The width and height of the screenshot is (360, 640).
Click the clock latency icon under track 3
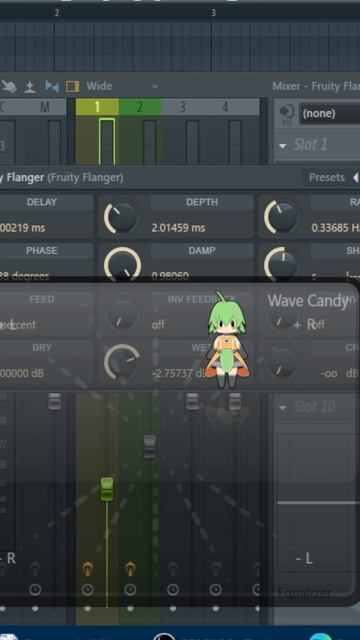(173, 589)
